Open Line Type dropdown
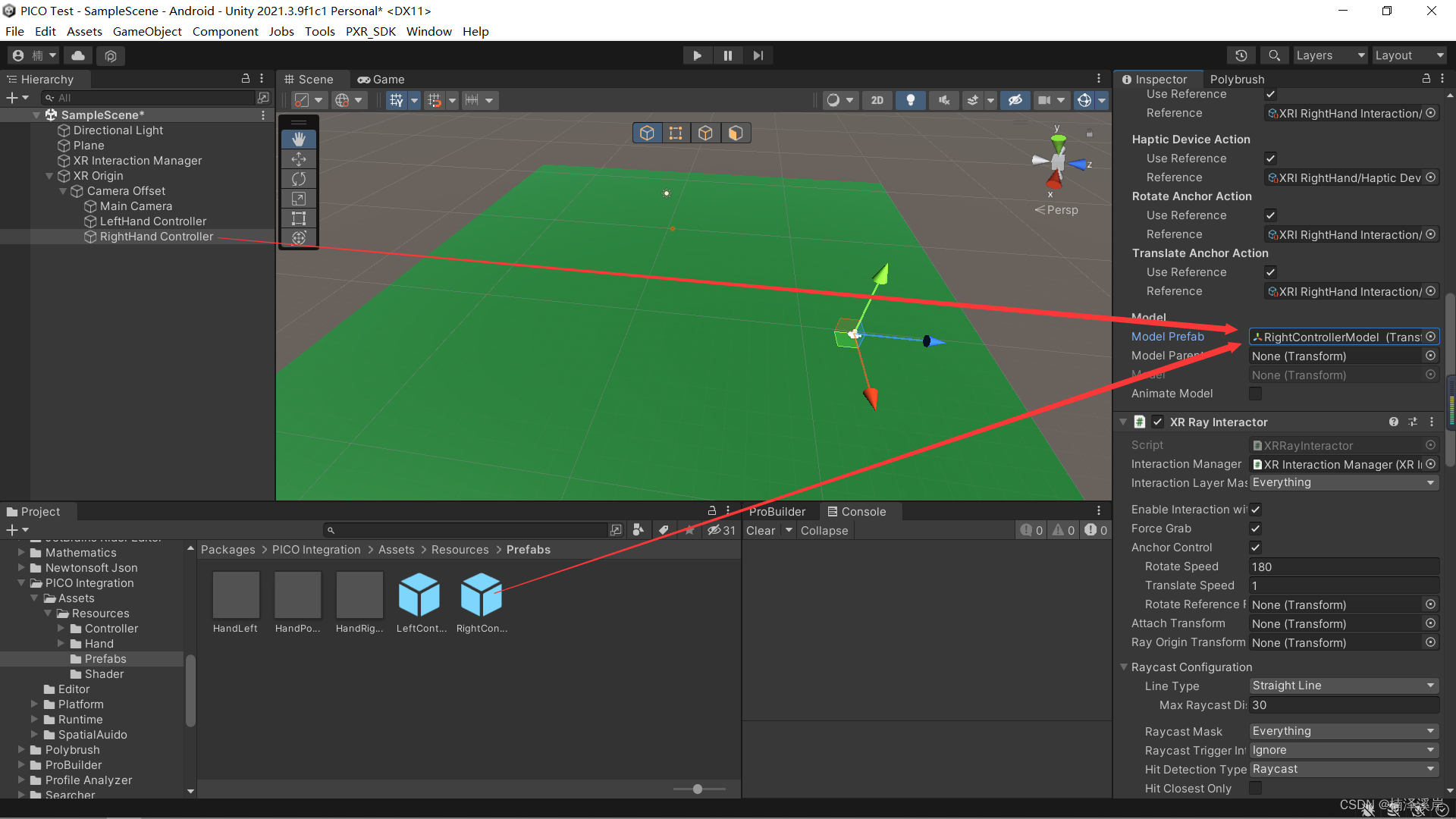This screenshot has width=1456, height=819. click(1344, 686)
